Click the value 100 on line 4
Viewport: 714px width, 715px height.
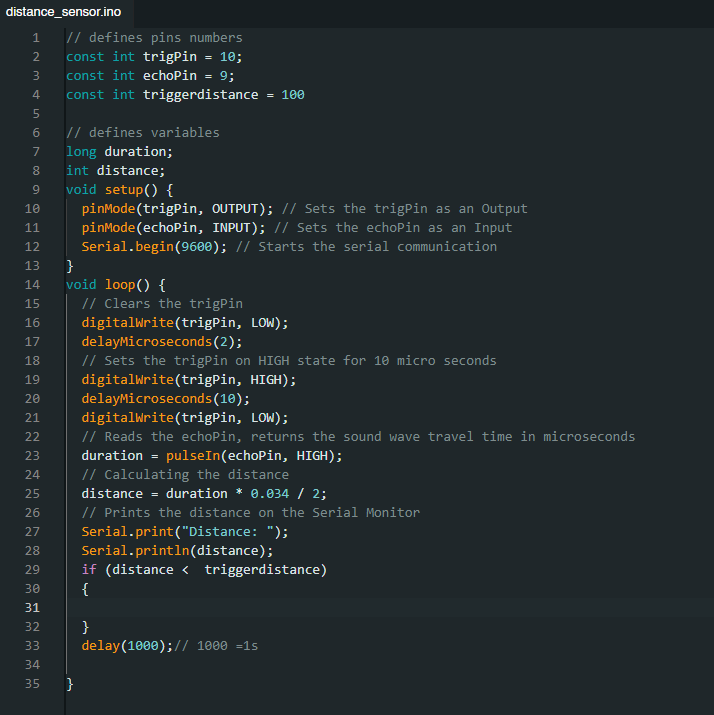[x=293, y=95]
